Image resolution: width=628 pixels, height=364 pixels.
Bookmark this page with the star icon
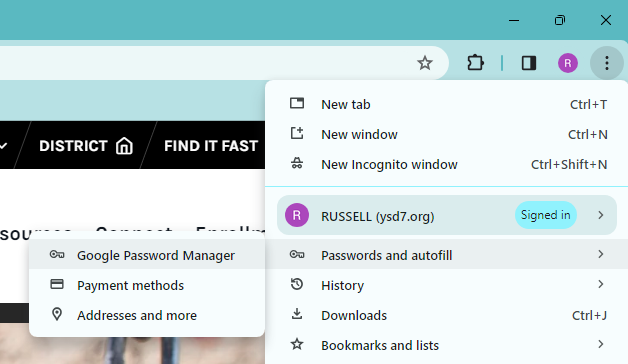[425, 63]
